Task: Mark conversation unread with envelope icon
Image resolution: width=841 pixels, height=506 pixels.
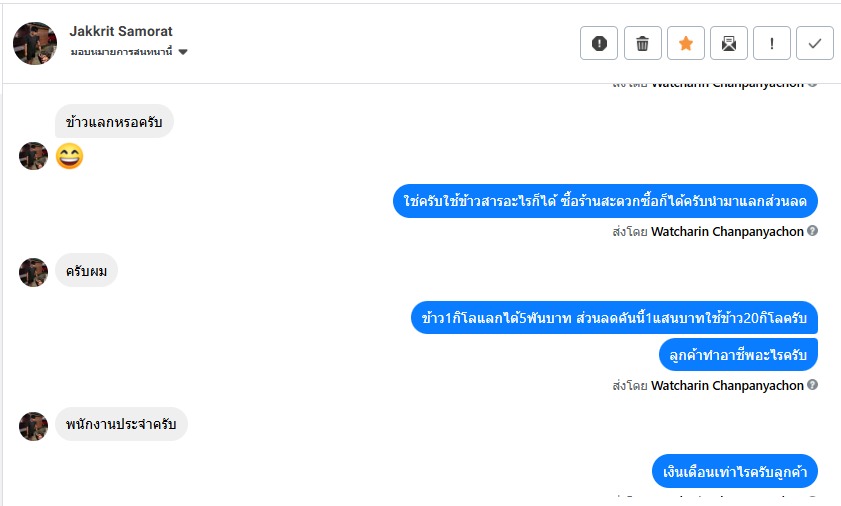Action: click(728, 43)
